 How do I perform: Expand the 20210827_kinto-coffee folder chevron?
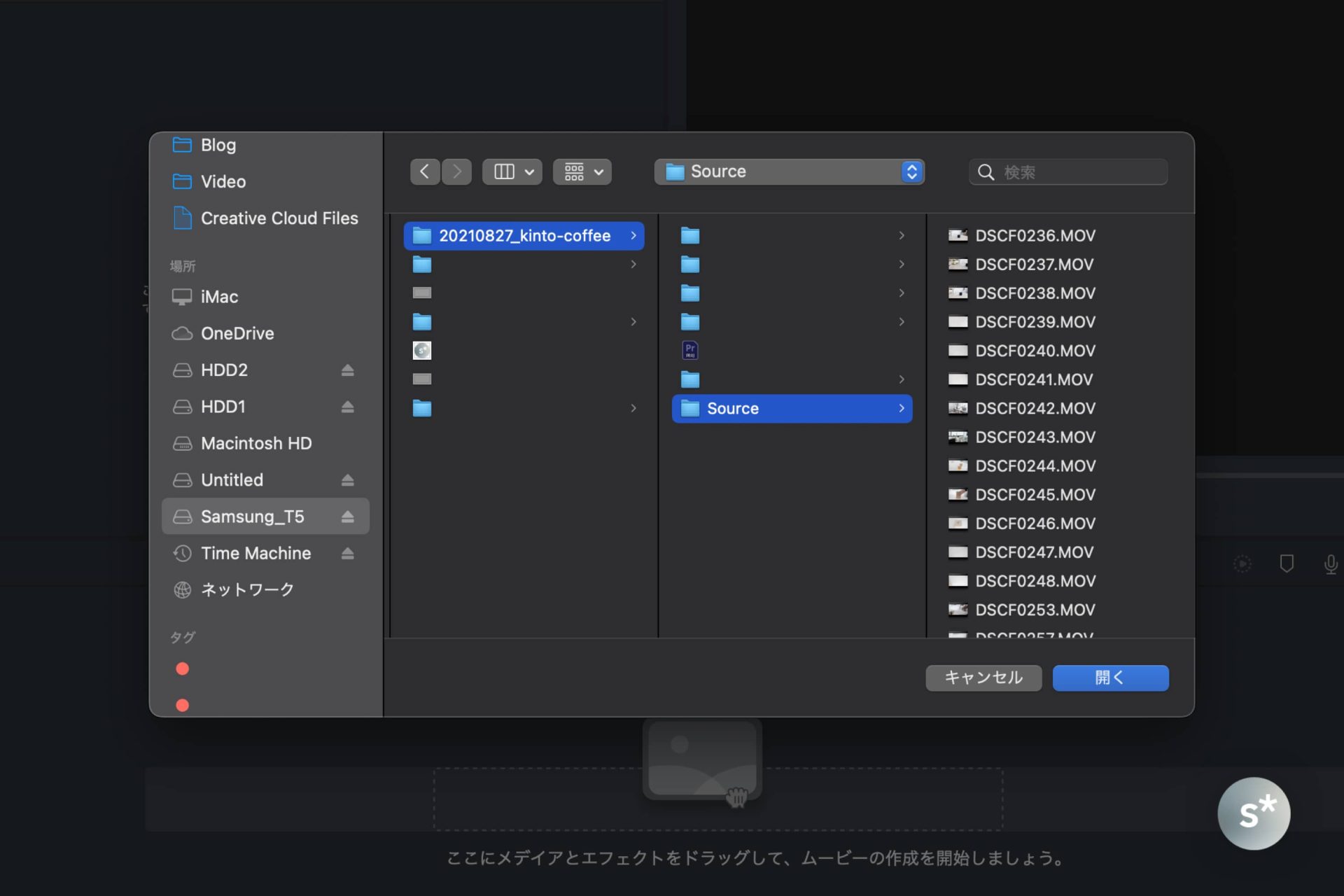point(633,236)
